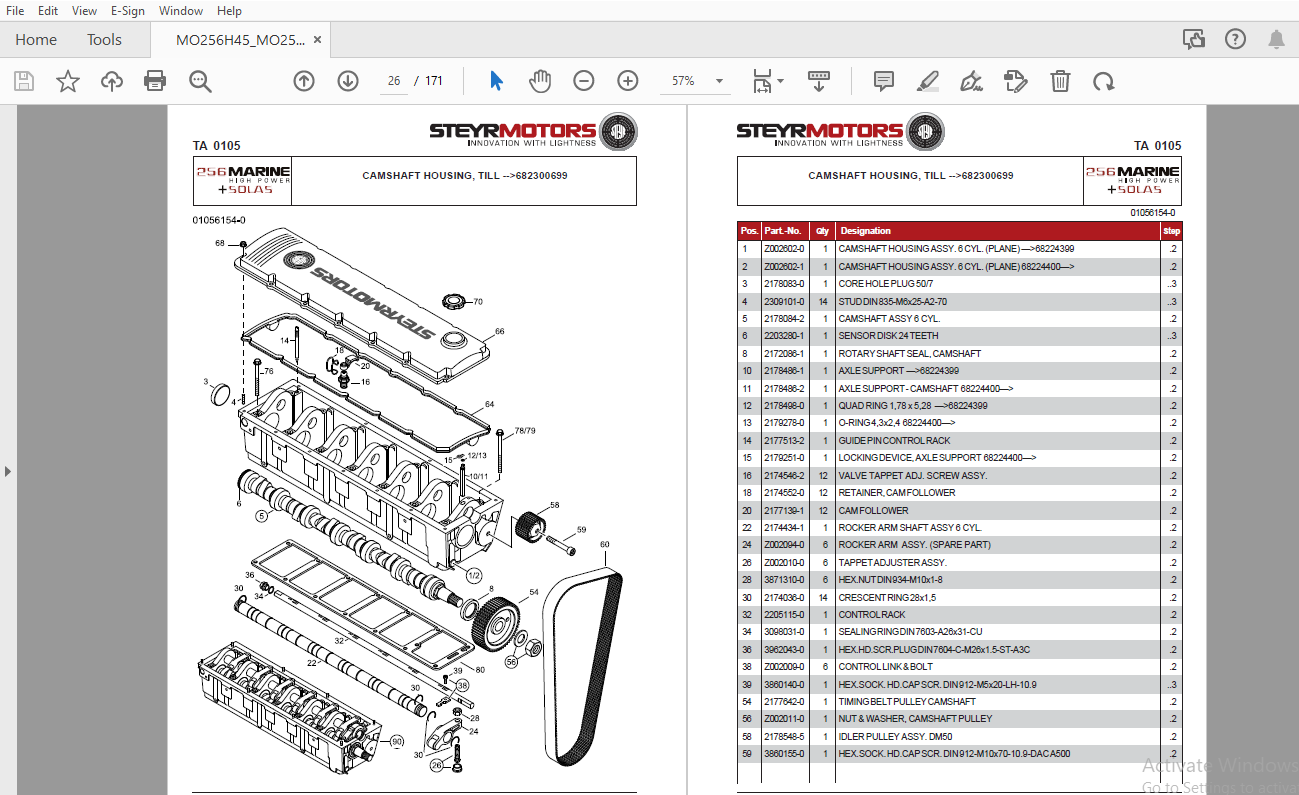Switch to the Home tab
This screenshot has height=795, width=1299.
36,40
